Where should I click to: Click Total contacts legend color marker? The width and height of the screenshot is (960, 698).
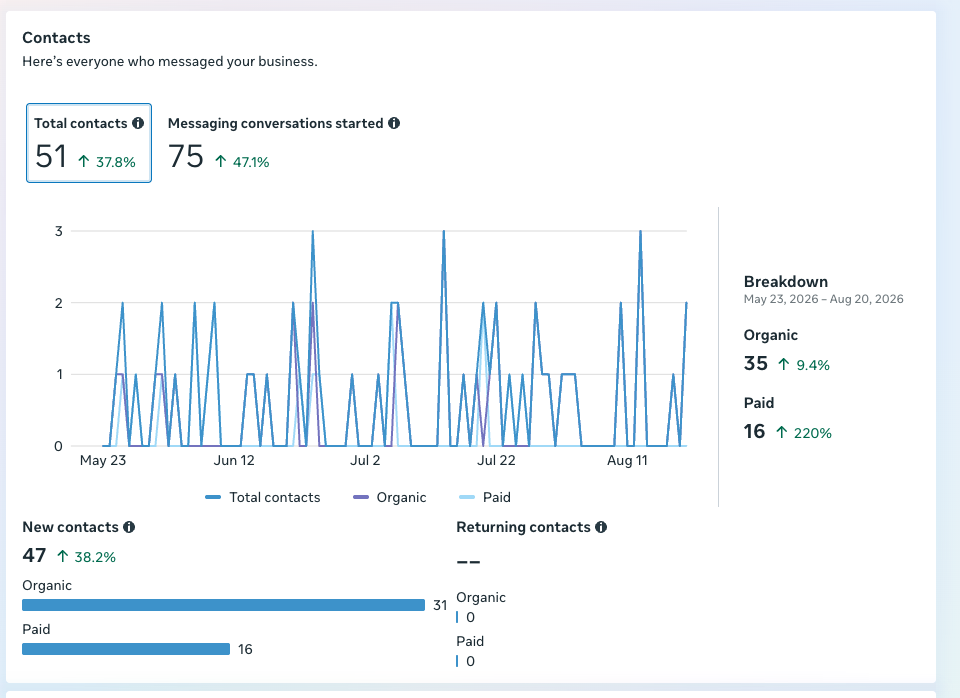pyautogui.click(x=213, y=497)
